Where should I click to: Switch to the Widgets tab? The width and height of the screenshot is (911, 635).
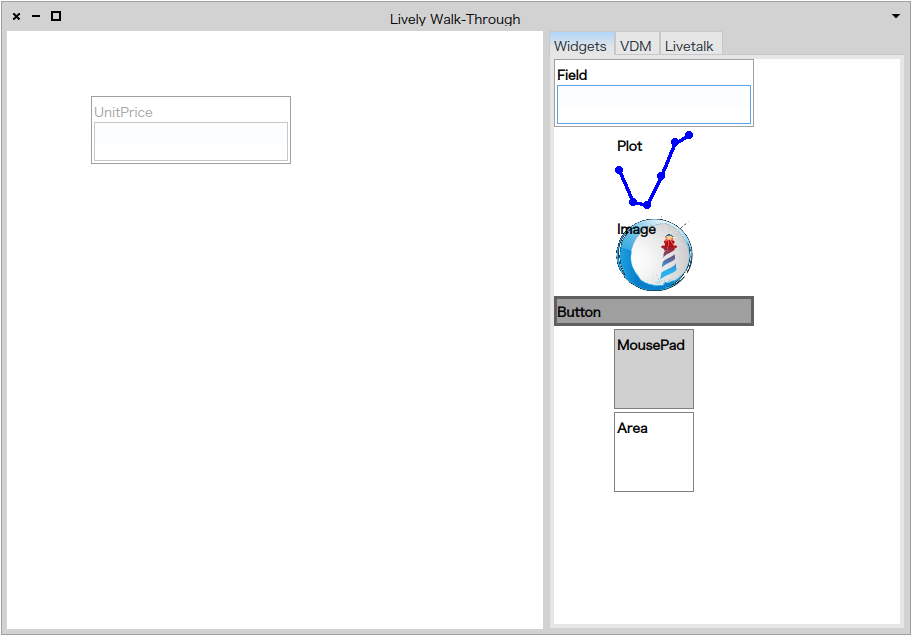581,45
